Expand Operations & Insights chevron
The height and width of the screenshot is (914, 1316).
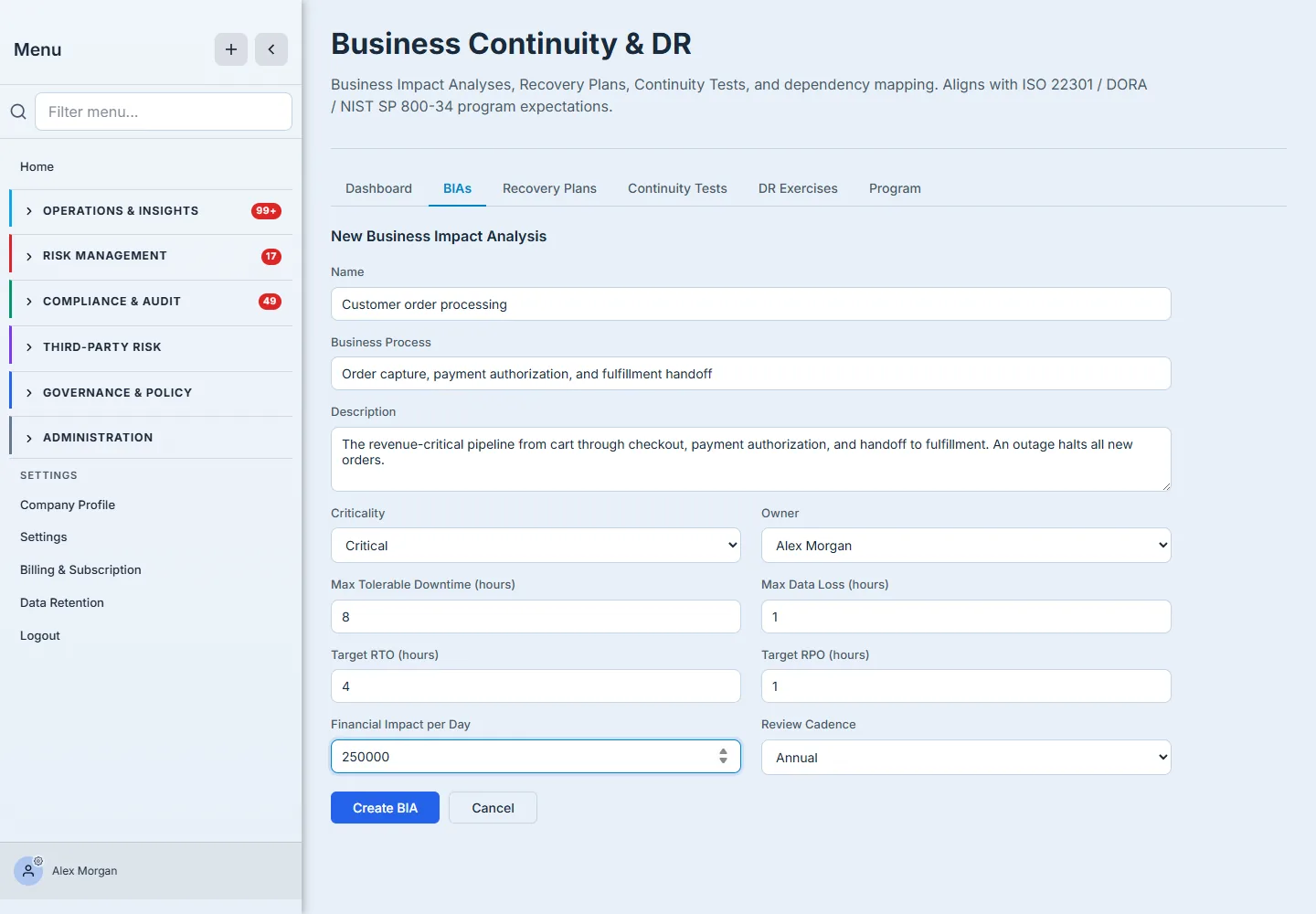[x=29, y=211]
